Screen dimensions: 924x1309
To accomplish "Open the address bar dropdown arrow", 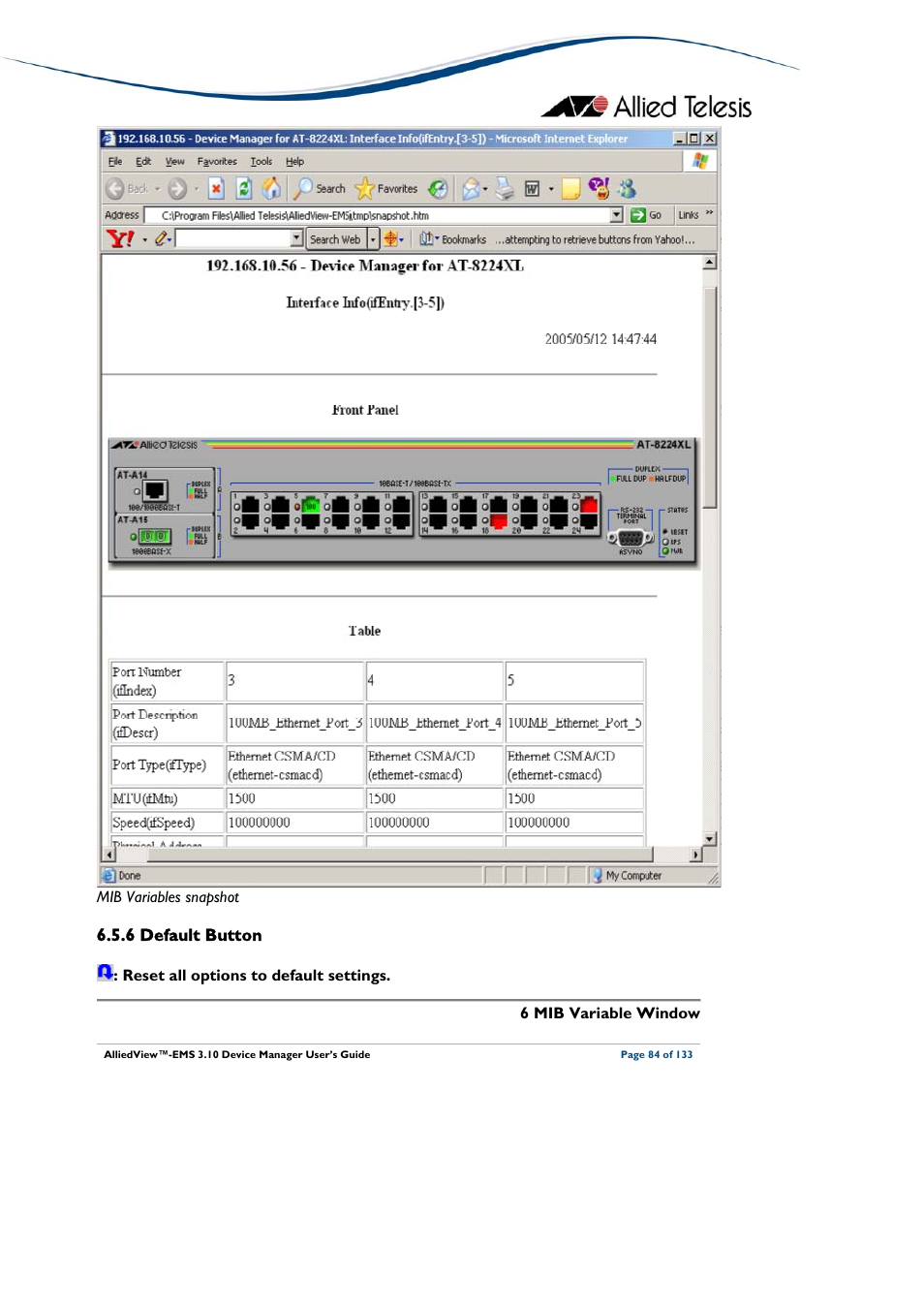I will tap(617, 215).
